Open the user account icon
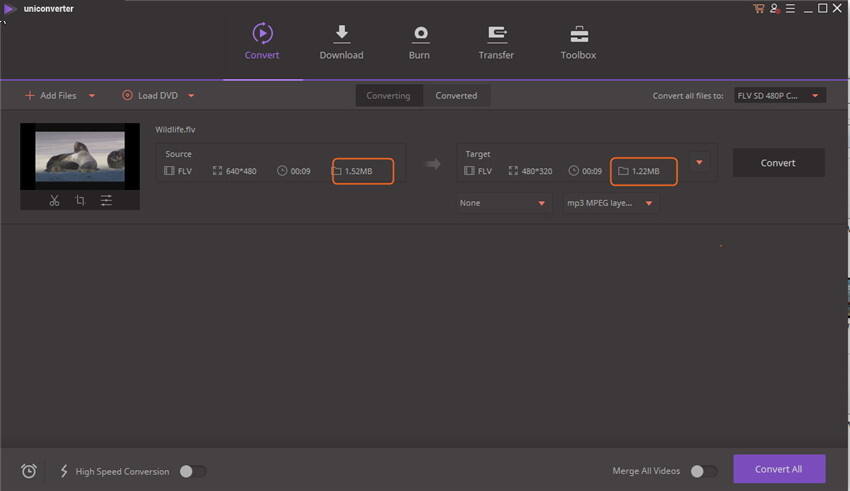The image size is (850, 491). pos(775,9)
